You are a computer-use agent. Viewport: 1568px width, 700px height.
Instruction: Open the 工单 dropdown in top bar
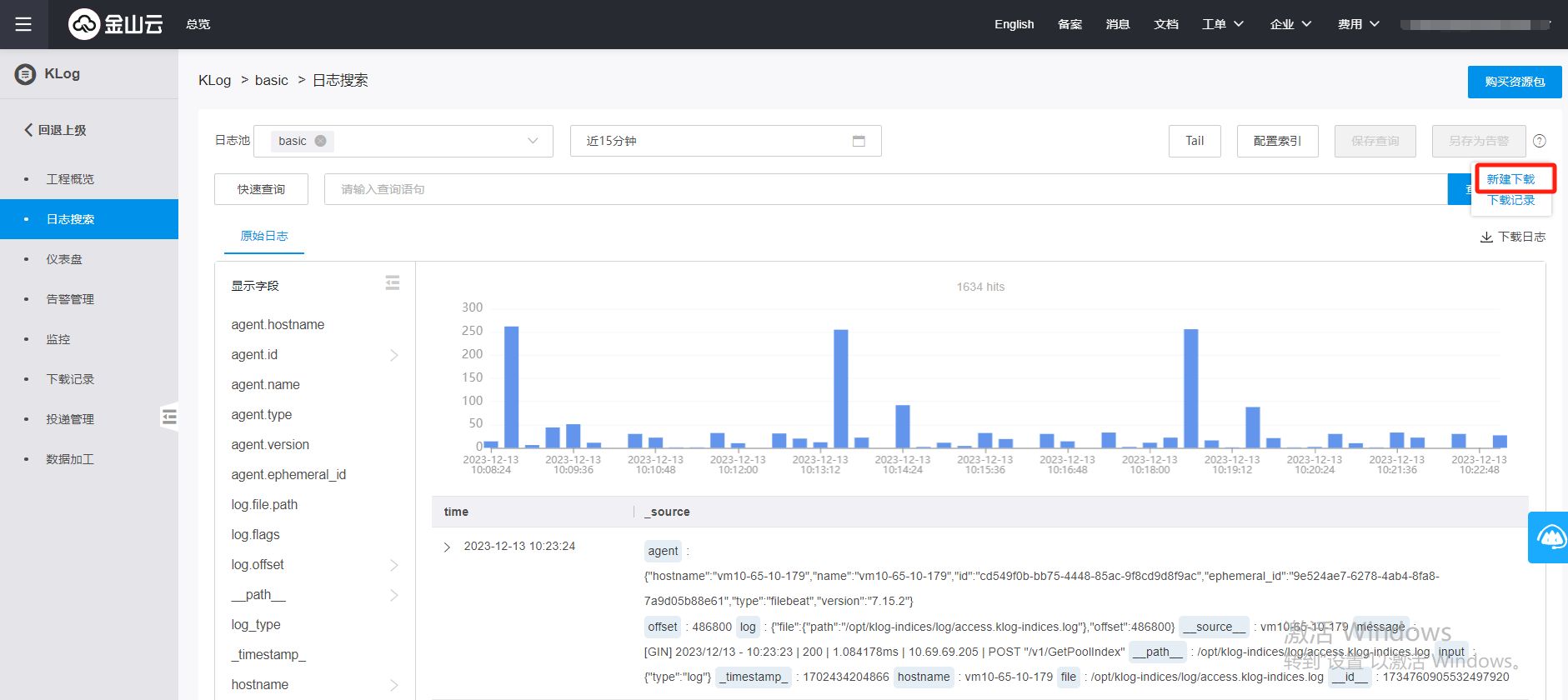(x=1222, y=24)
